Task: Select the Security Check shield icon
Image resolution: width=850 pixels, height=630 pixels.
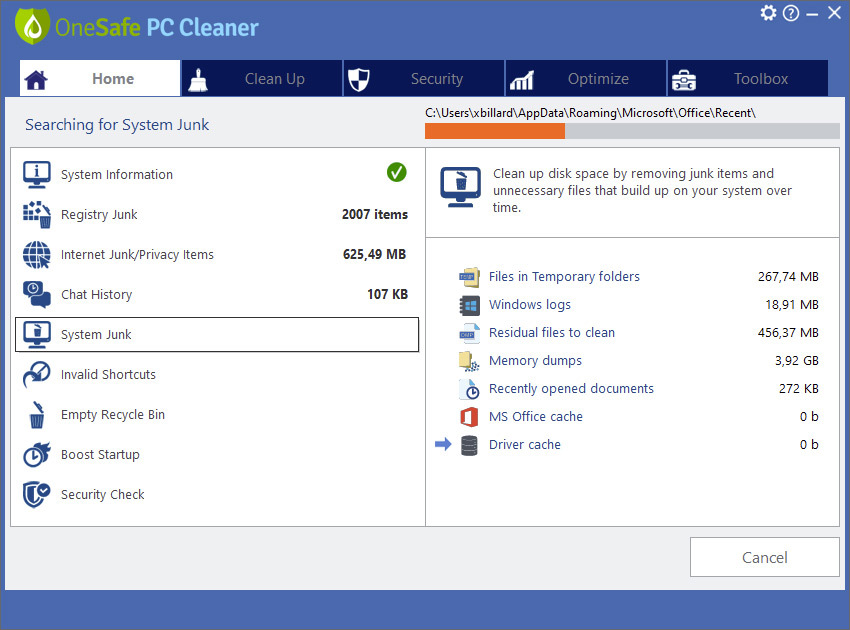Action: pos(37,494)
